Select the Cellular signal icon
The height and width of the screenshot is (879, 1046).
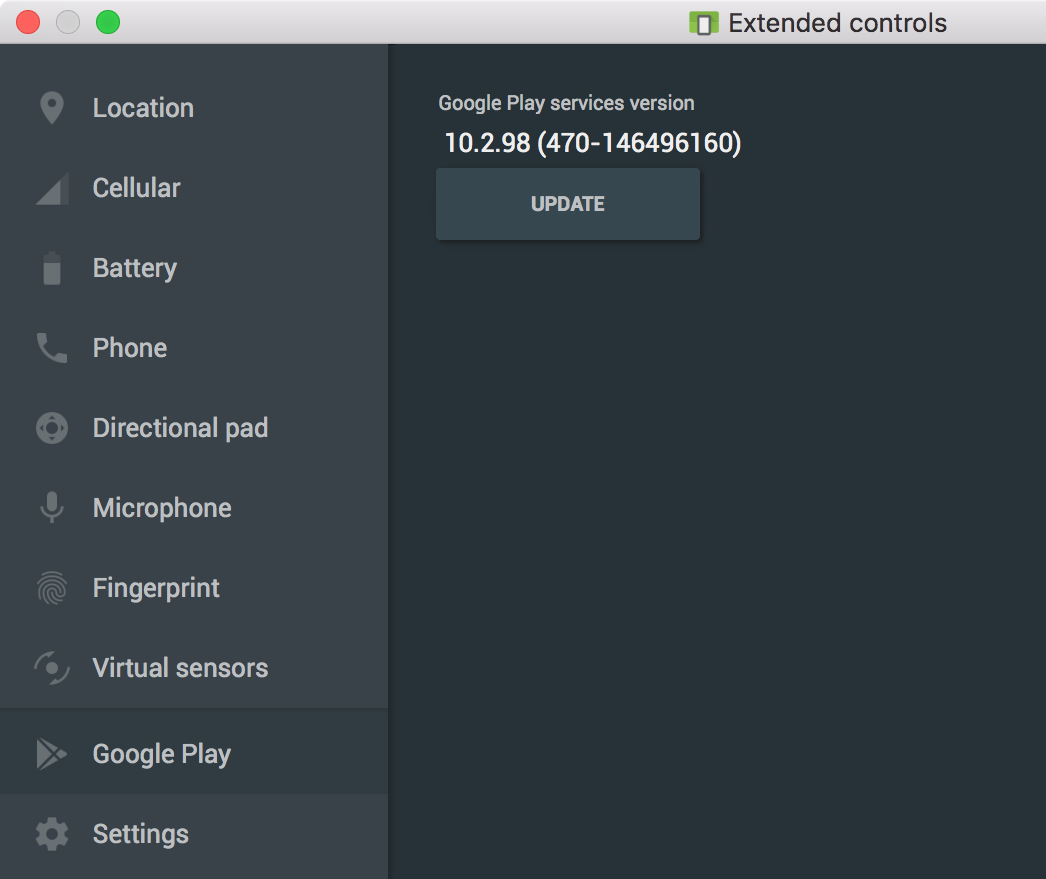tap(52, 189)
